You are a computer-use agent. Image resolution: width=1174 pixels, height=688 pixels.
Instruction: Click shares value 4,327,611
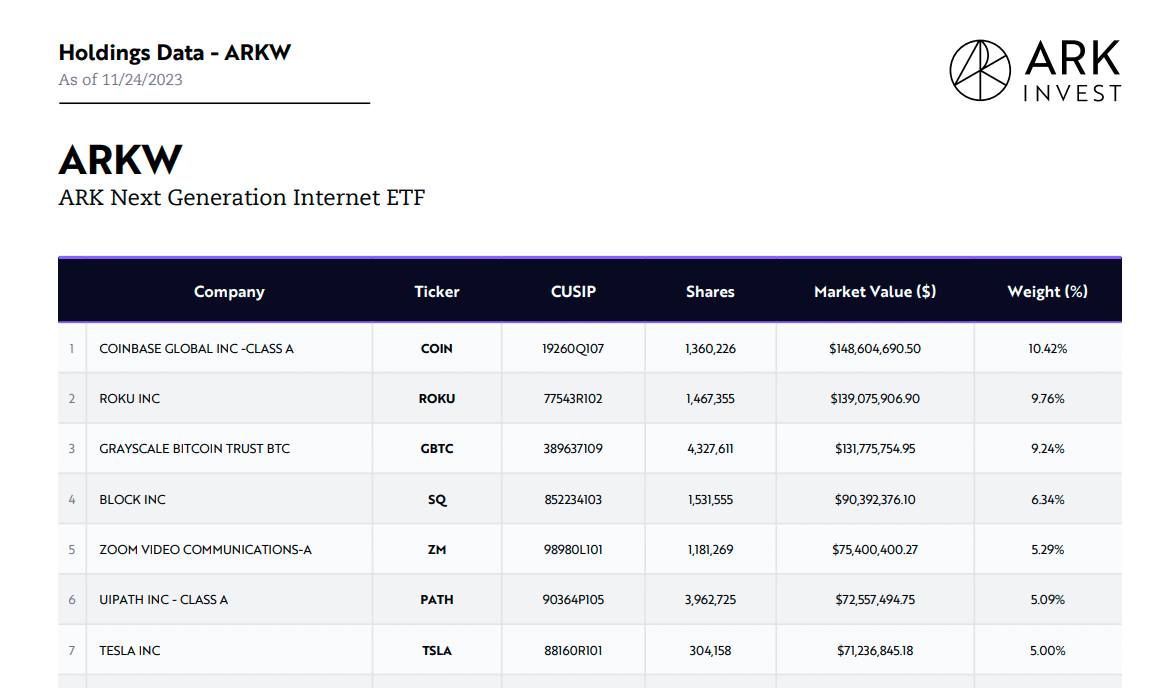tap(711, 449)
